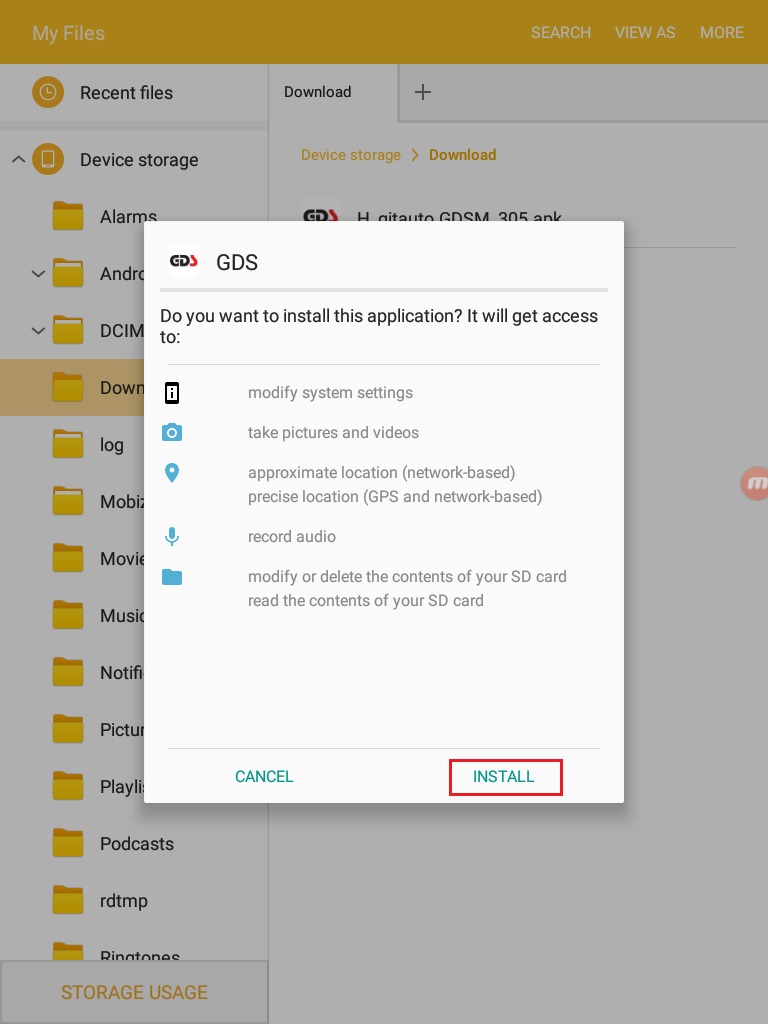This screenshot has width=768, height=1024.
Task: Open SEARCH in My Files
Action: pyautogui.click(x=560, y=33)
